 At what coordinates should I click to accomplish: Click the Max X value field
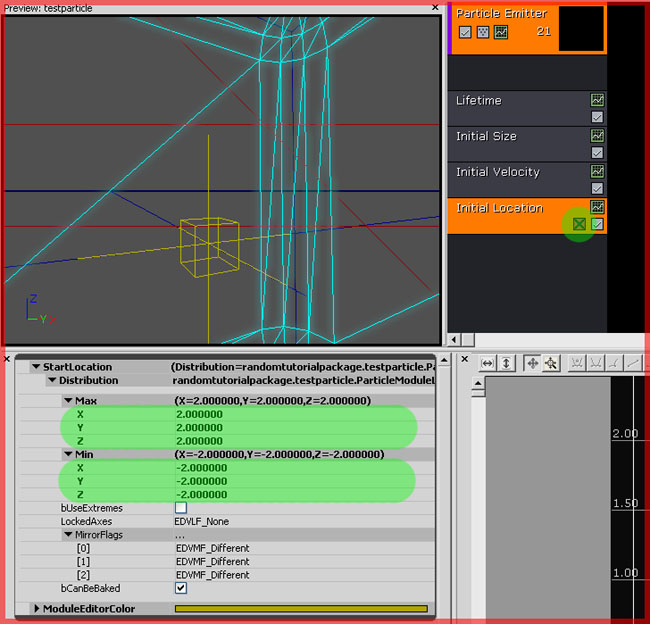(200, 413)
